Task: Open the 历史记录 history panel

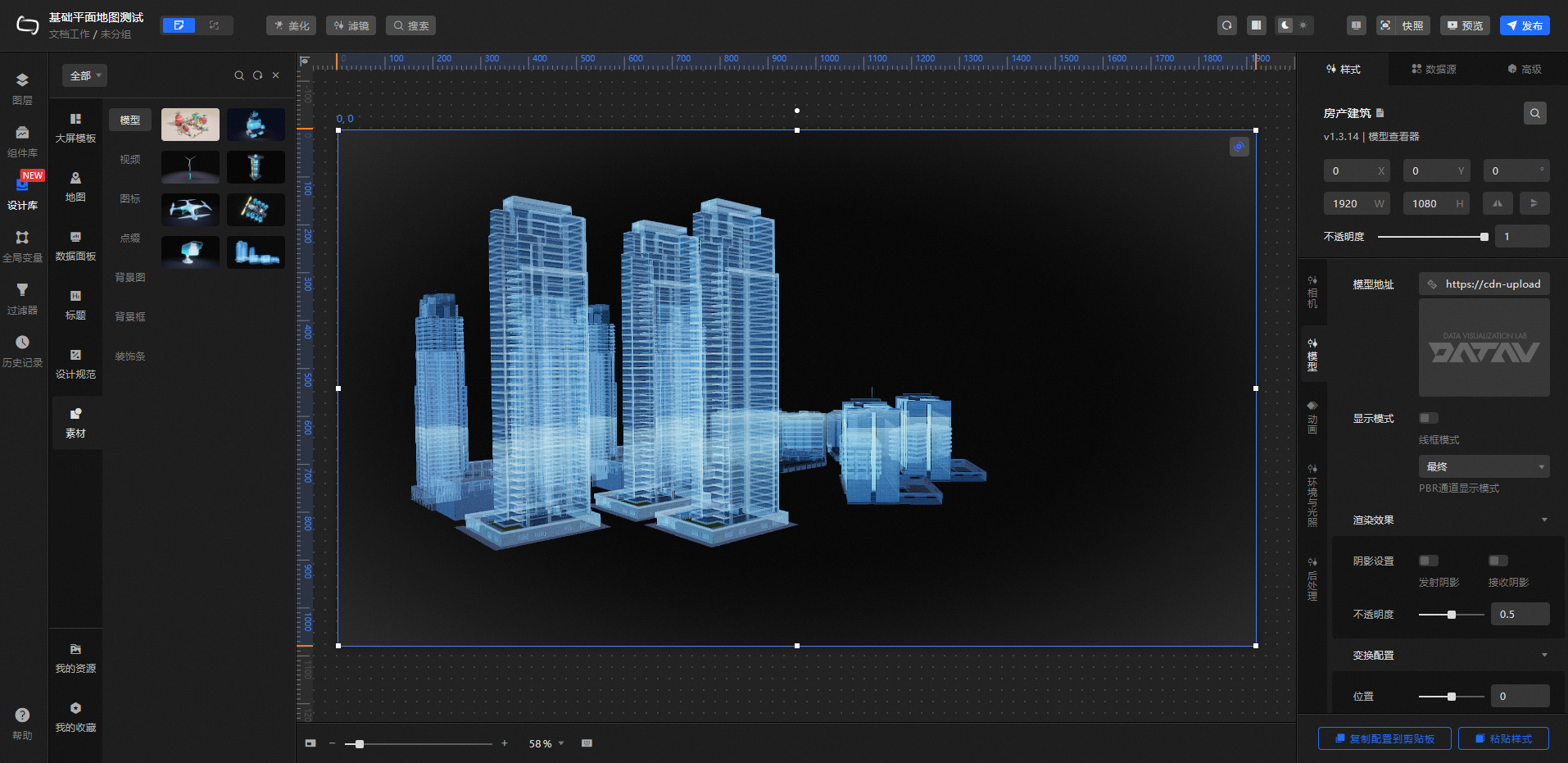Action: pyautogui.click(x=22, y=351)
